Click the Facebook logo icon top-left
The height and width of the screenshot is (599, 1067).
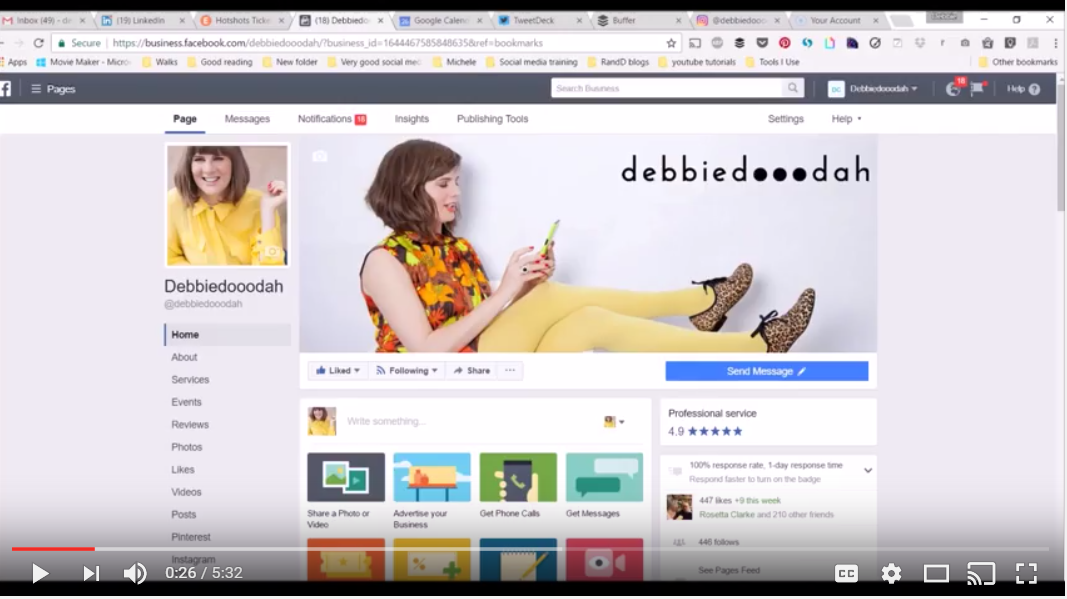7,88
